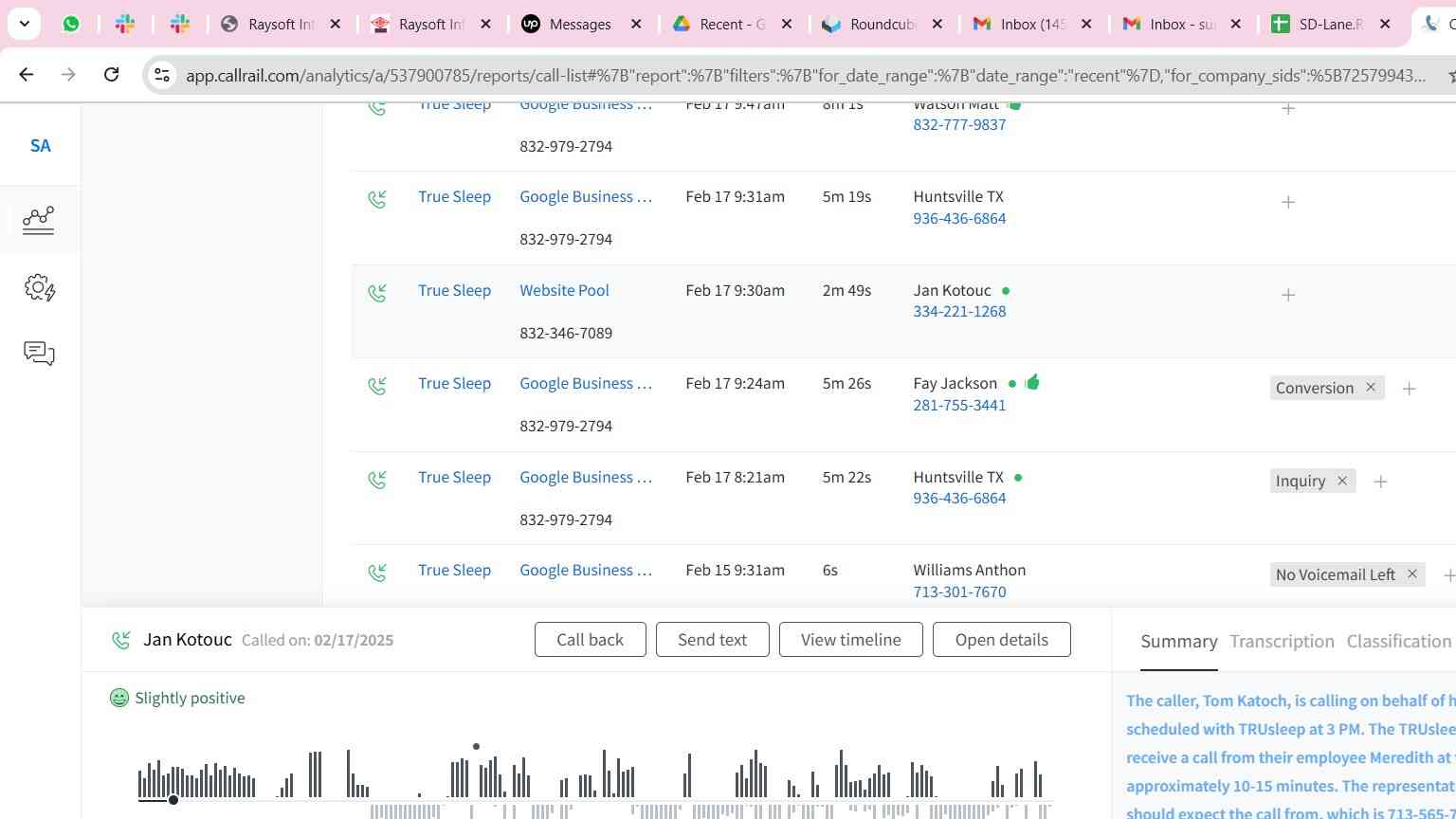Open phone number 713-301-7670
The image size is (1456, 819).
[x=959, y=591]
